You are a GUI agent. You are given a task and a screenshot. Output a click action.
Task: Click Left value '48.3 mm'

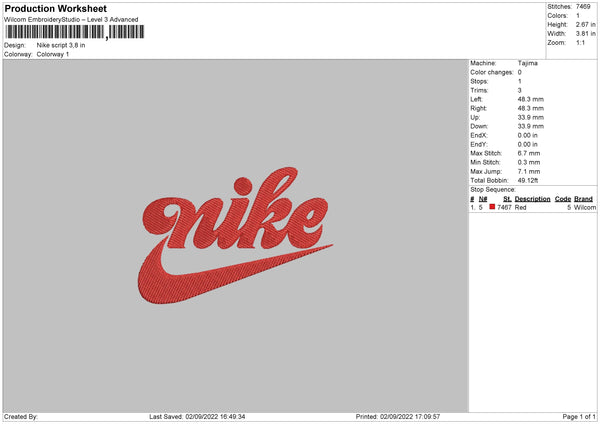point(531,99)
